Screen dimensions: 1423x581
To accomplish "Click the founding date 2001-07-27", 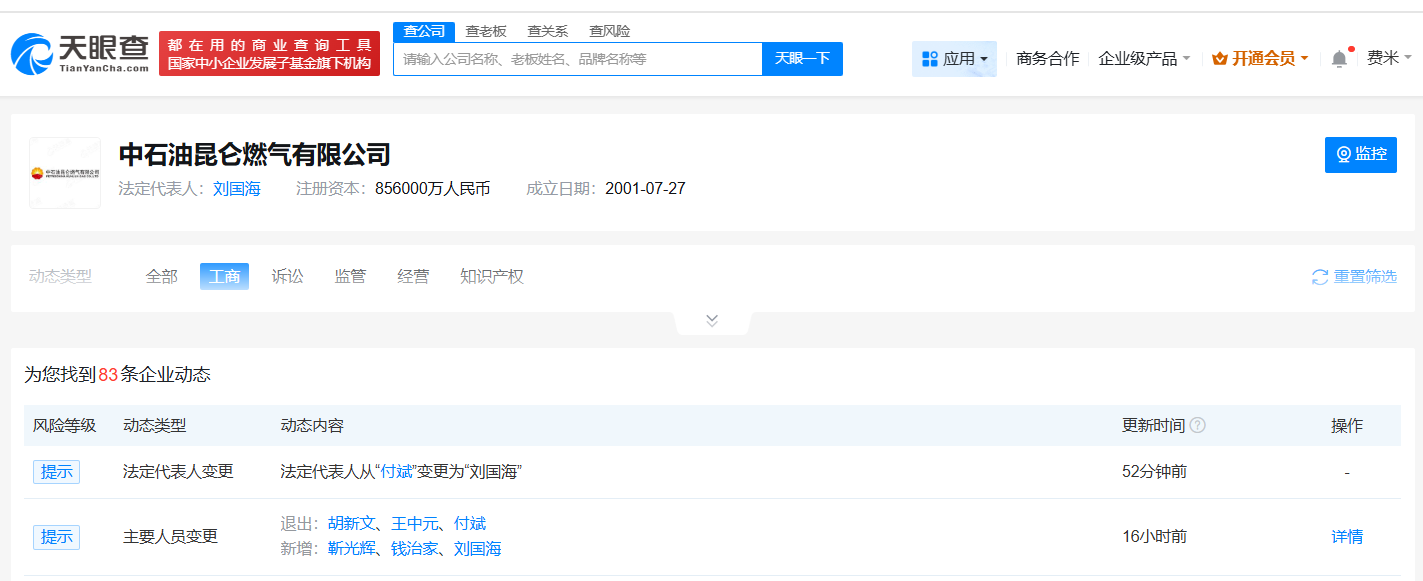I will pos(645,188).
